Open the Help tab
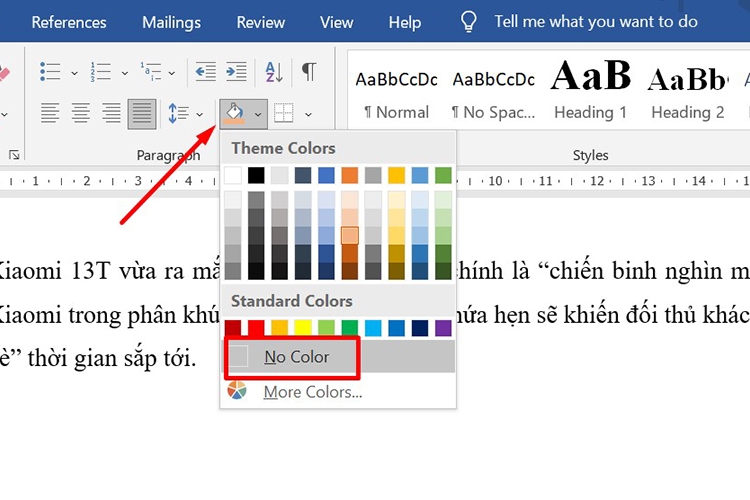This screenshot has width=750, height=500. [405, 22]
